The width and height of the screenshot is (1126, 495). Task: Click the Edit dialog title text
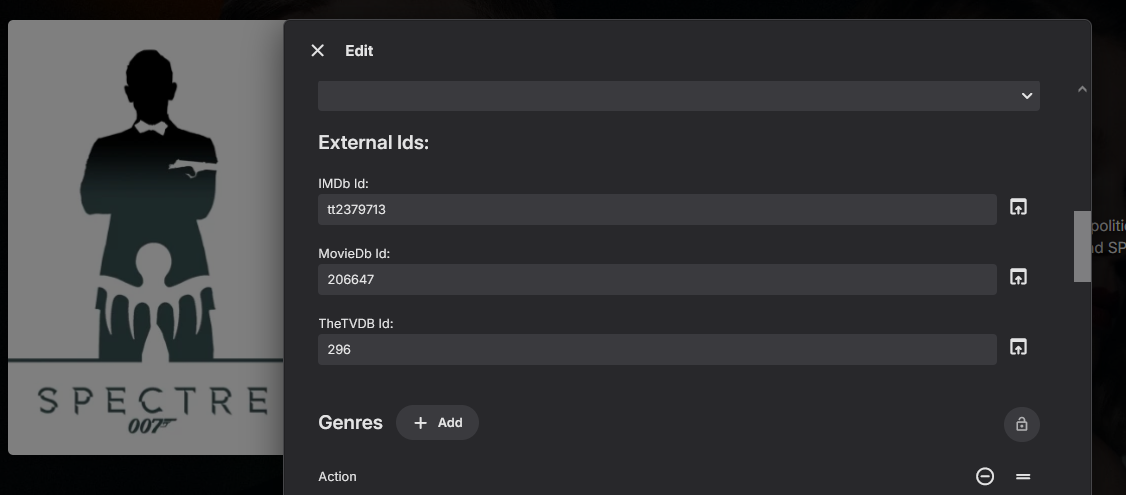359,51
